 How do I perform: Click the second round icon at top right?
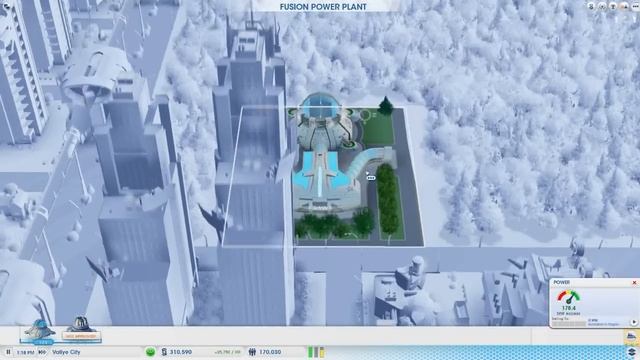[x=602, y=6]
